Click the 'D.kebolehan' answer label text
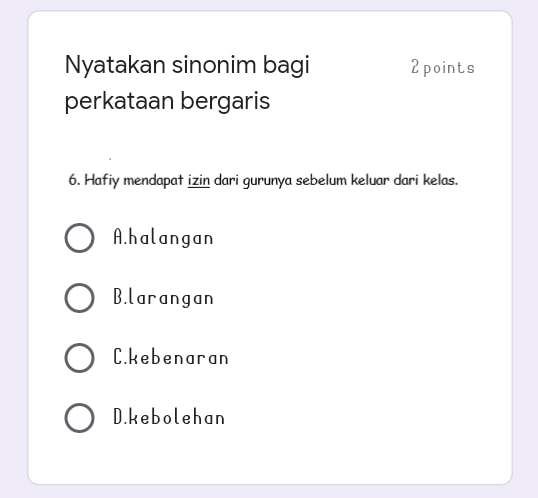The height and width of the screenshot is (498, 538). point(169,417)
